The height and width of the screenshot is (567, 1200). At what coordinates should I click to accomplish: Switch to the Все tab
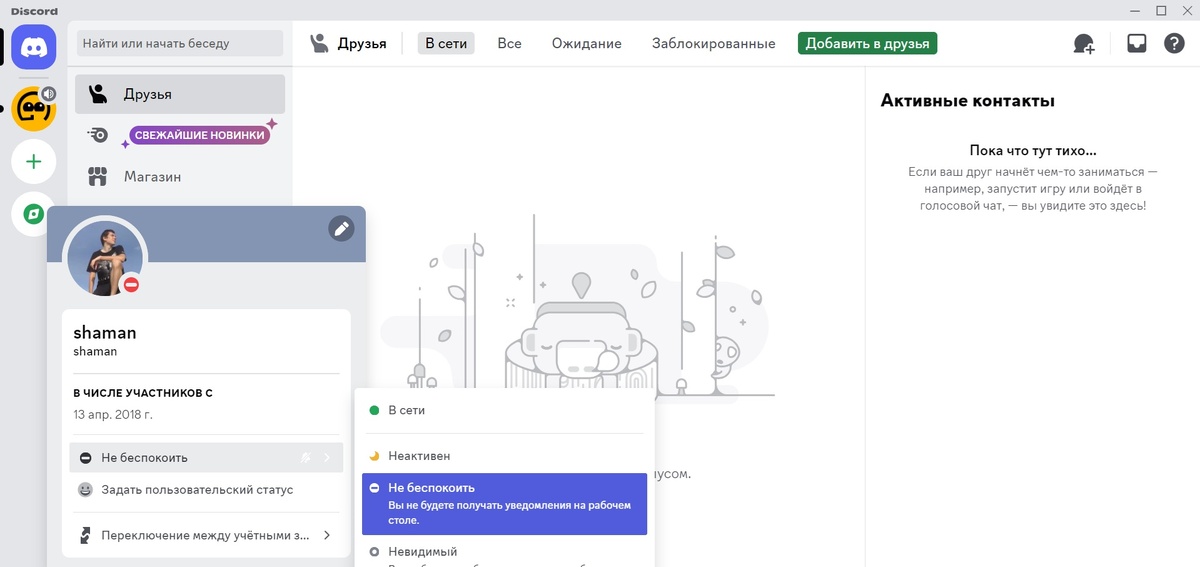[x=510, y=43]
